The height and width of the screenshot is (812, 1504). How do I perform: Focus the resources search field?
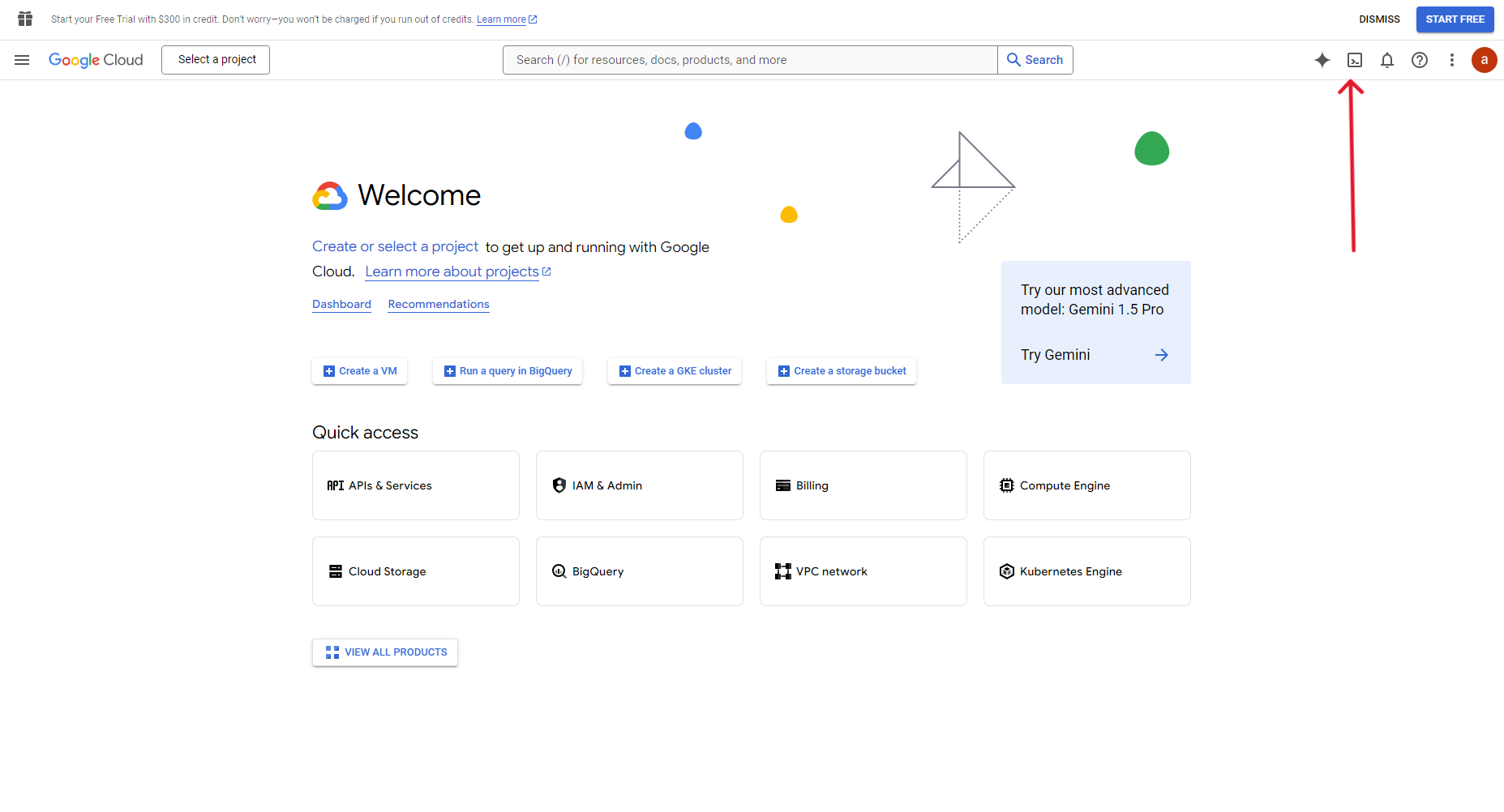750,60
